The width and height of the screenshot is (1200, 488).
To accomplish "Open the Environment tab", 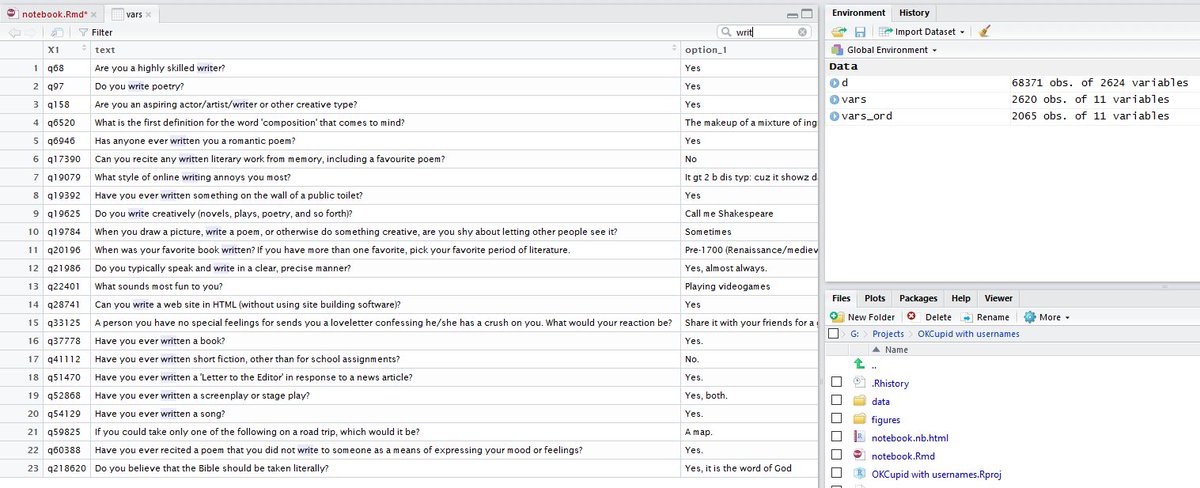I will pyautogui.click(x=859, y=13).
